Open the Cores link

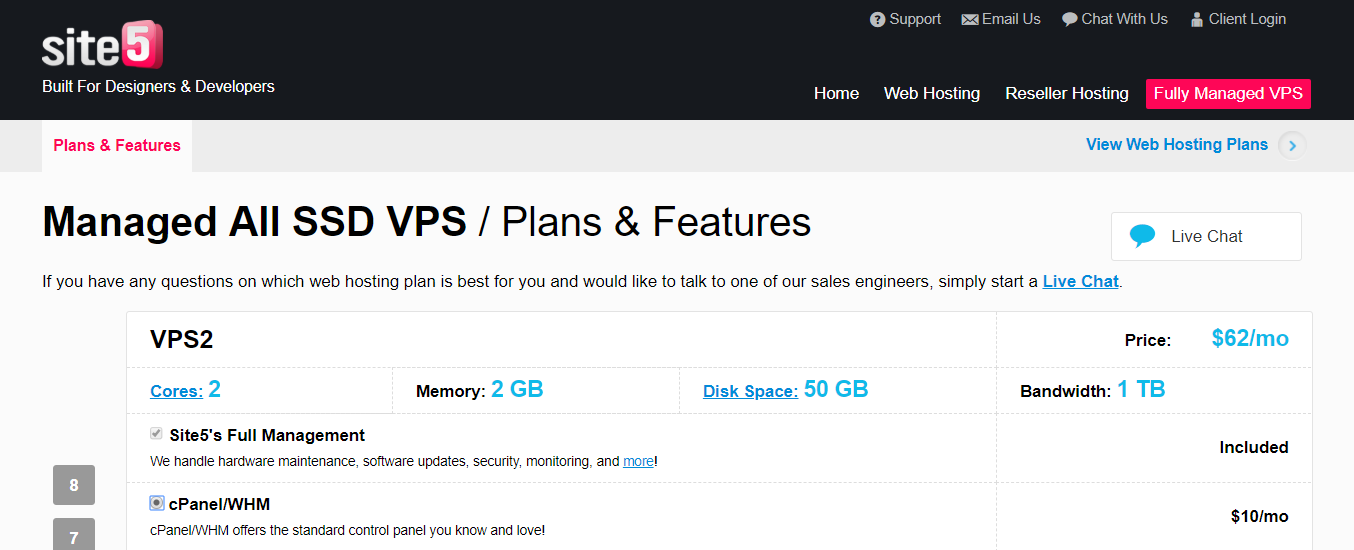[x=176, y=391]
